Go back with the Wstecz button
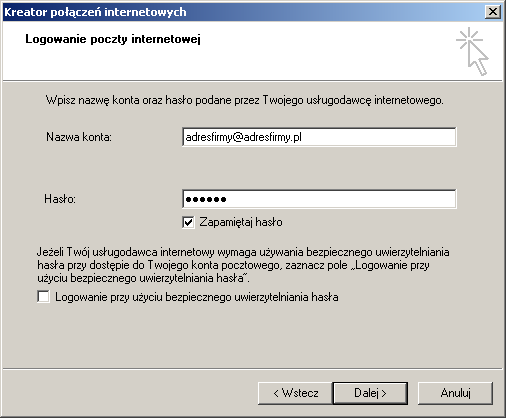This screenshot has height=418, width=506. pos(295,393)
